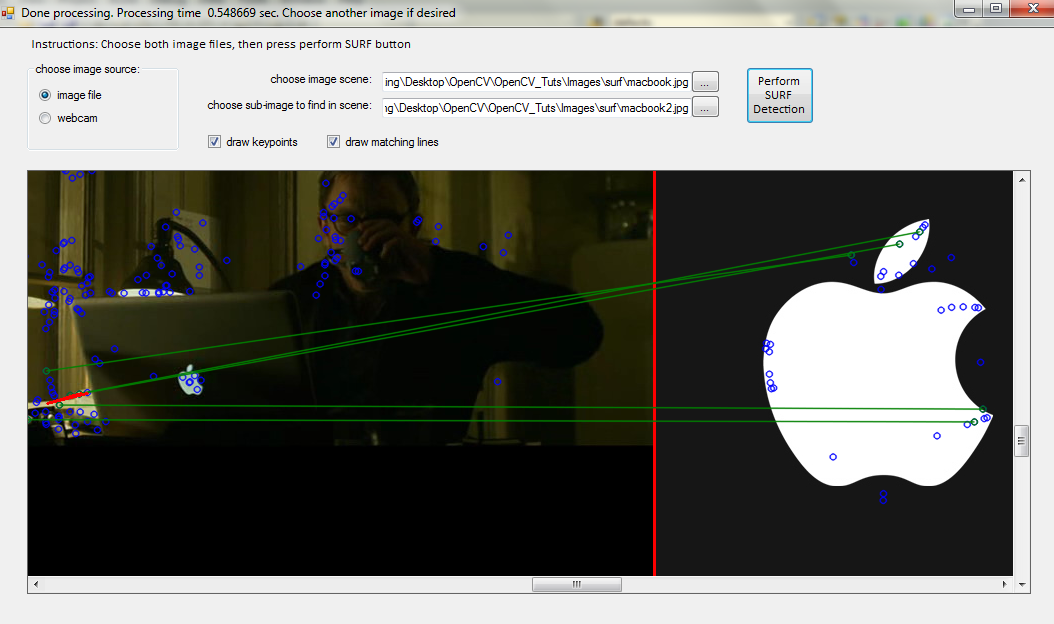Browse for the sub-image to find in scene
The image size is (1054, 624).
[705, 106]
